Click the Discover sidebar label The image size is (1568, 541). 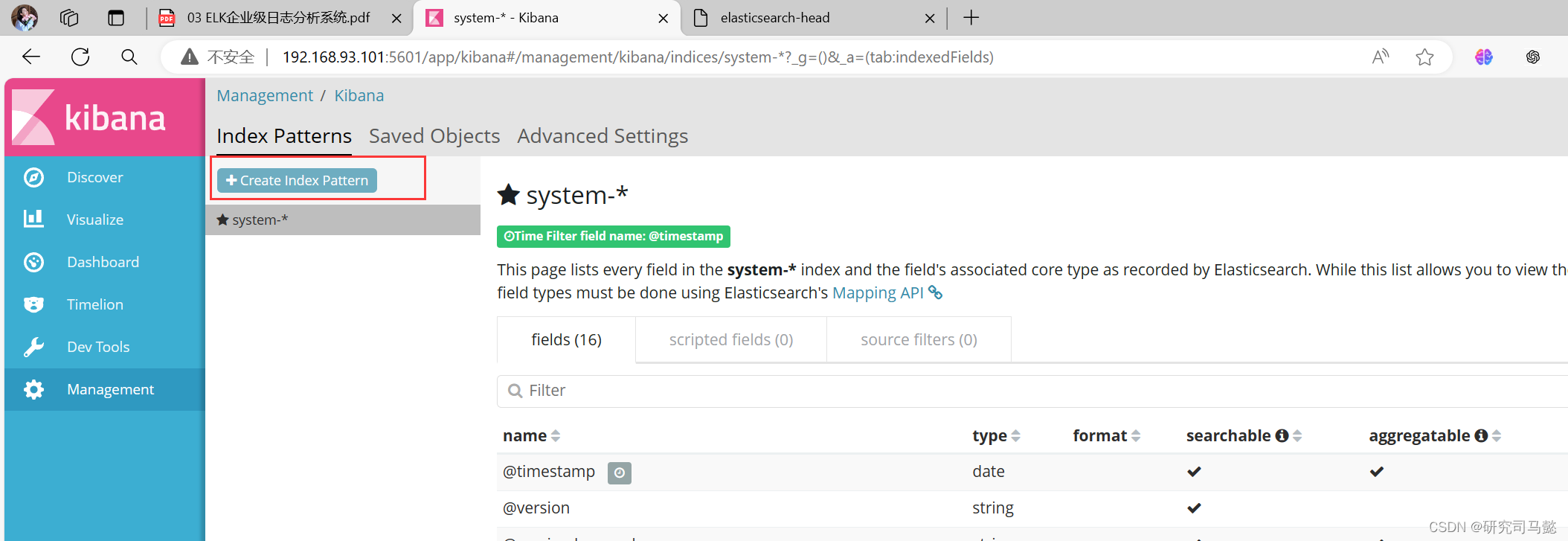coord(94,177)
